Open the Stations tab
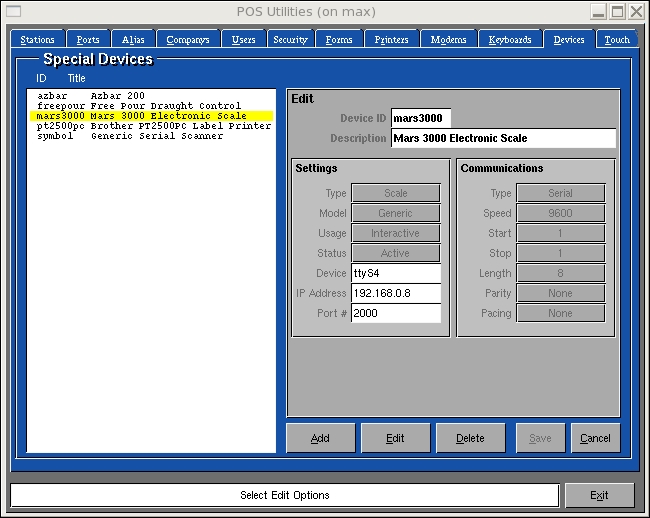The height and width of the screenshot is (518, 650). point(37,40)
